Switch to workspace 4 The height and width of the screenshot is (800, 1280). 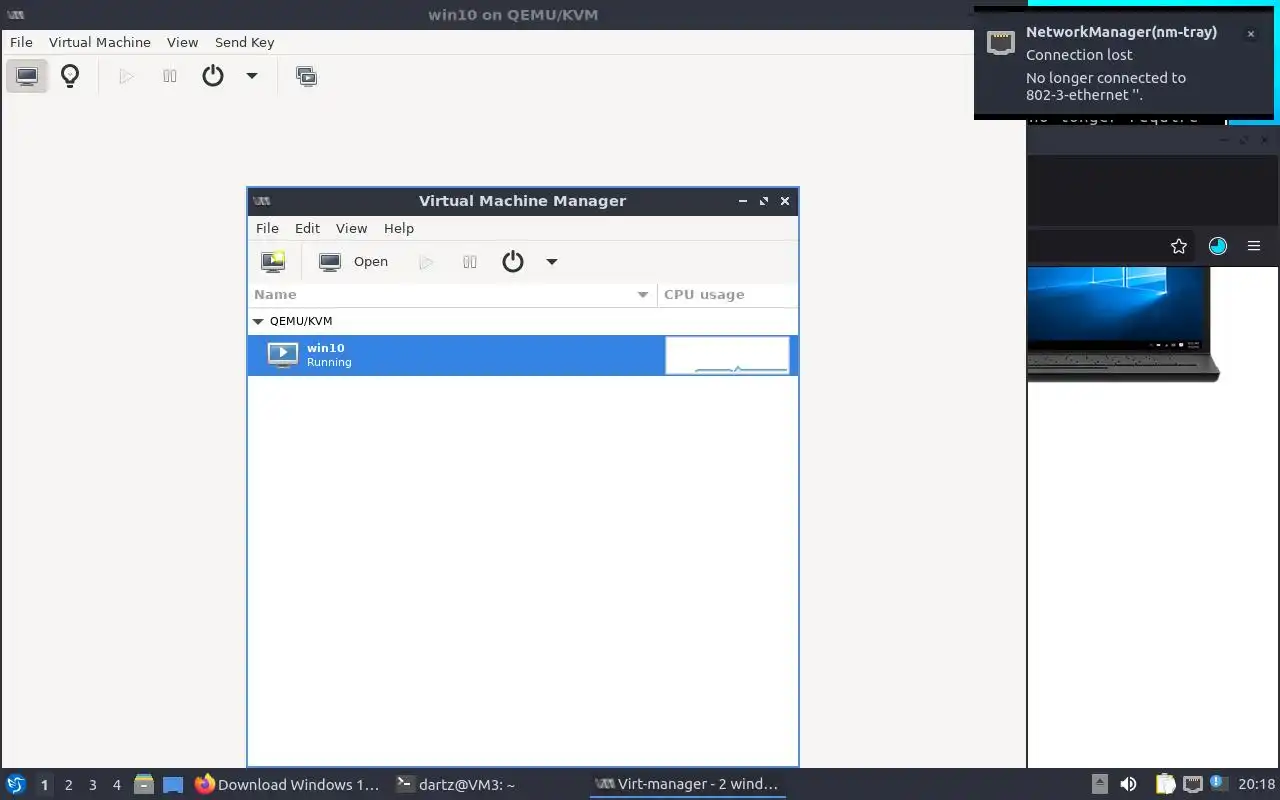[116, 785]
